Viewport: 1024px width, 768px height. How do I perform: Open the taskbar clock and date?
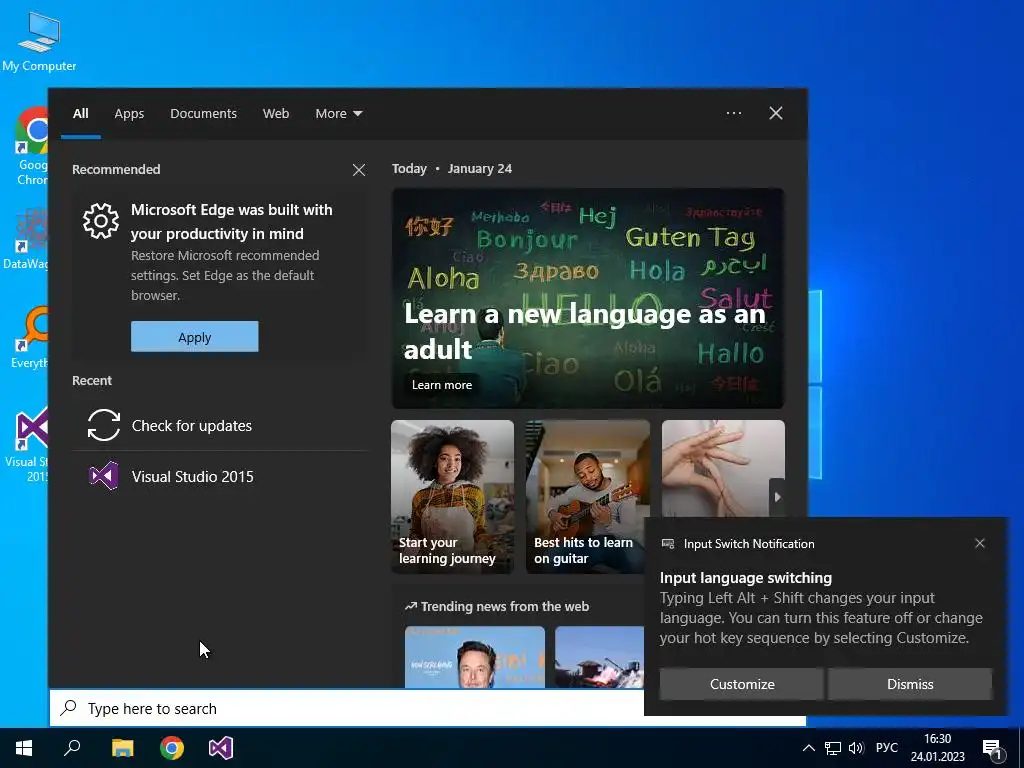click(937, 748)
